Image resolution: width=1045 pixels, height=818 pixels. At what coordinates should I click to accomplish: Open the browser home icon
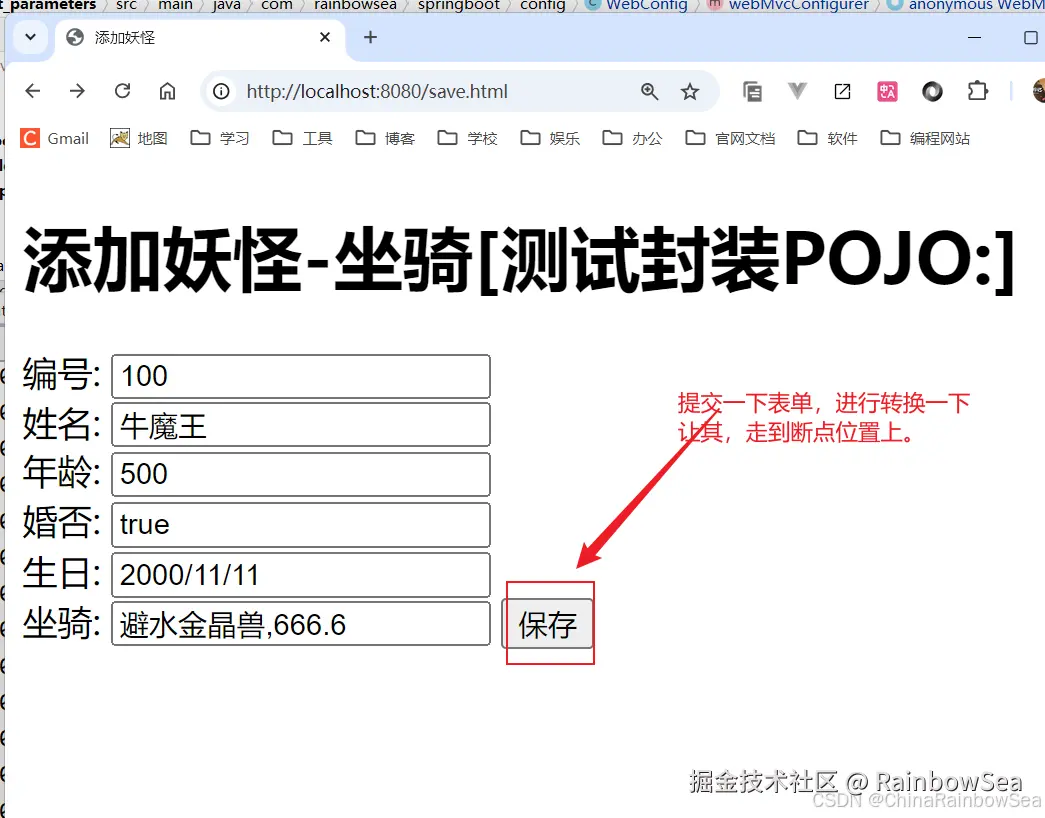(167, 90)
